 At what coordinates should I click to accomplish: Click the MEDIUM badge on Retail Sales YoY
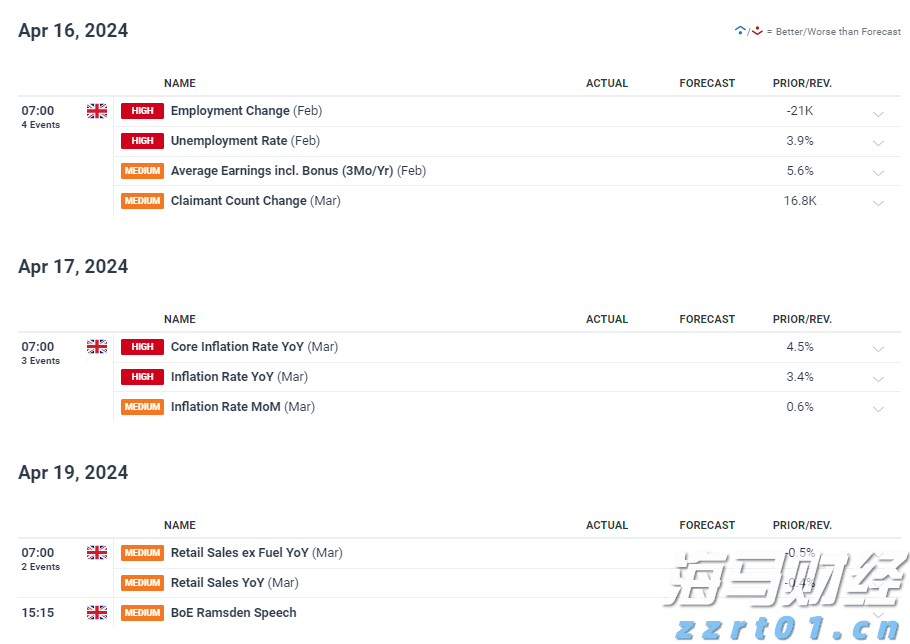(142, 582)
